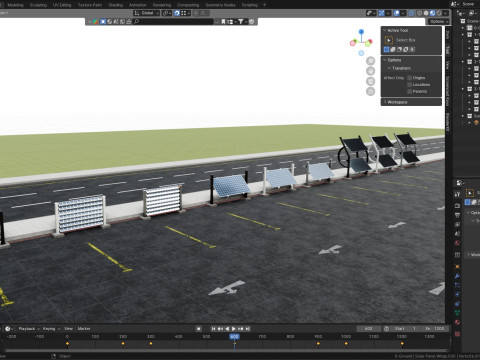480x360 pixels.
Task: Enable Affect Only Origins checkbox
Action: (410, 78)
